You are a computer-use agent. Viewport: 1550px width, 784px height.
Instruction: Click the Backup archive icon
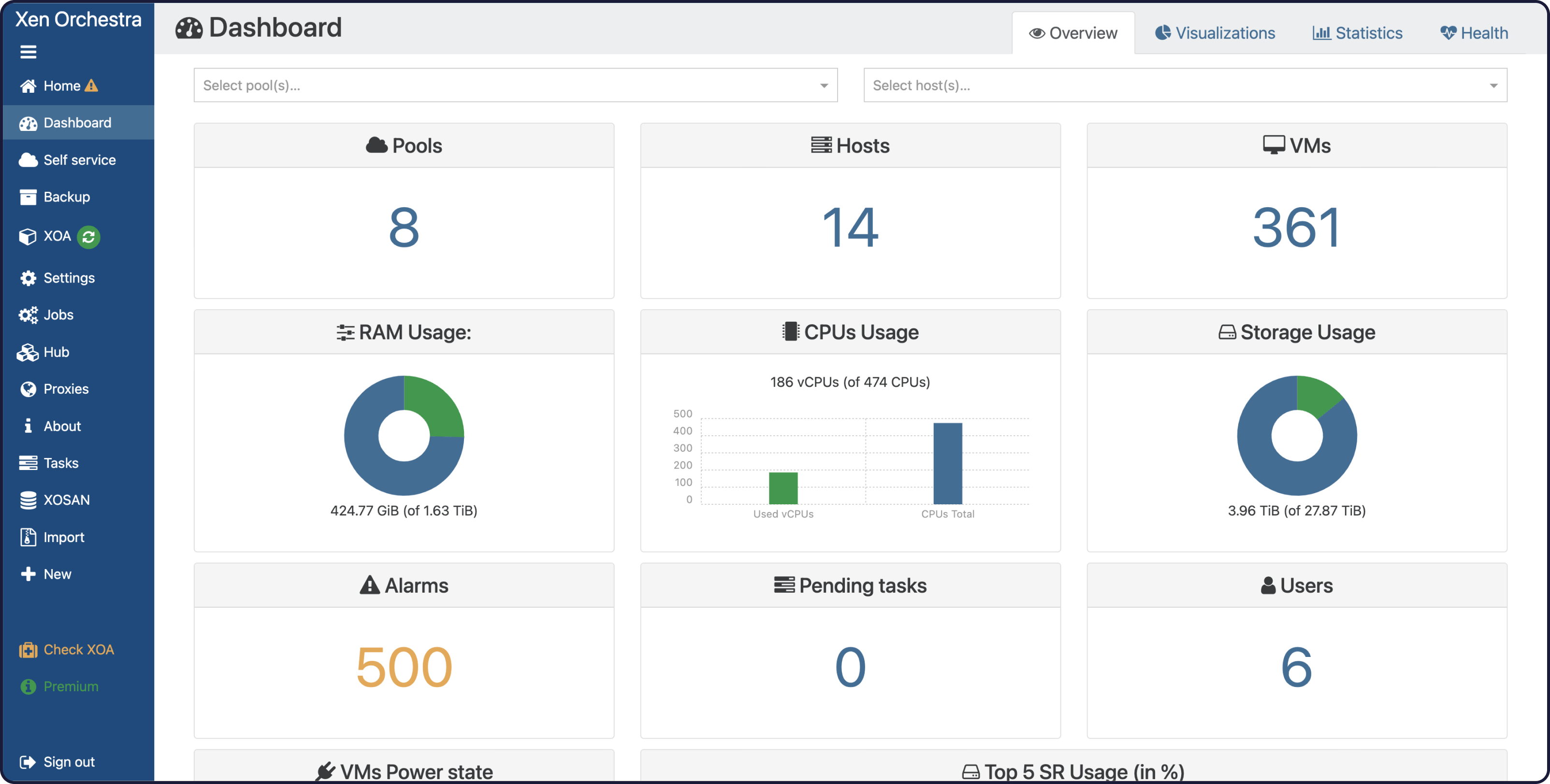point(29,197)
